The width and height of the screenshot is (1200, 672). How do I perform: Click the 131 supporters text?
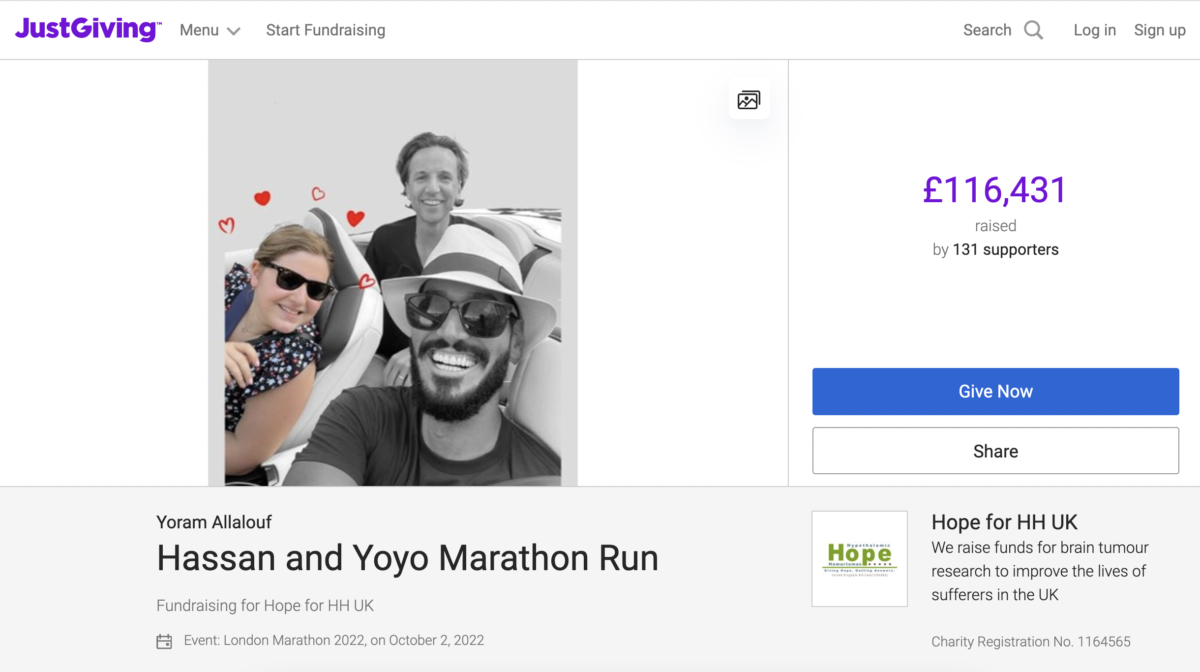[x=1005, y=250]
